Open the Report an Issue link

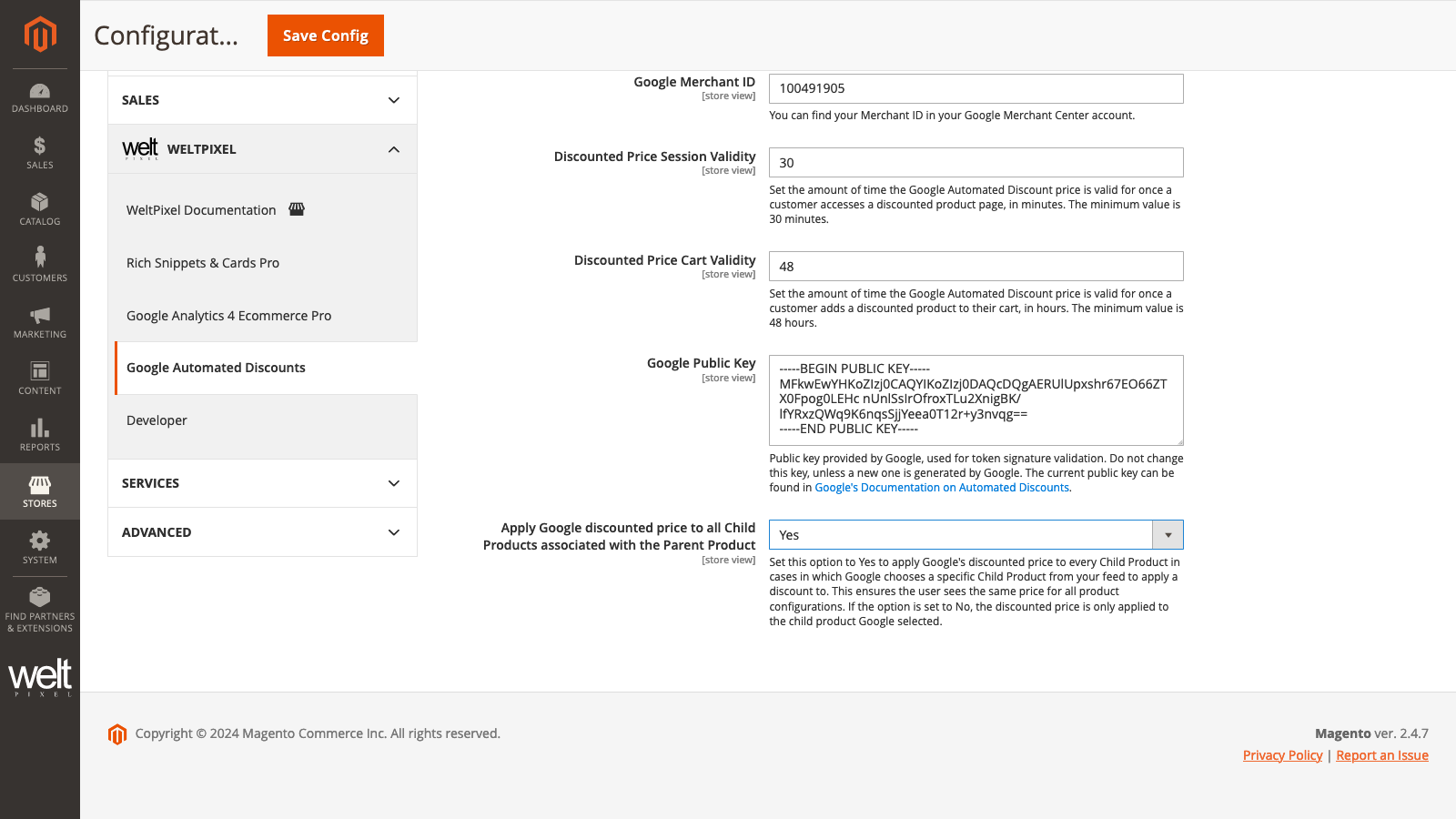(x=1381, y=755)
